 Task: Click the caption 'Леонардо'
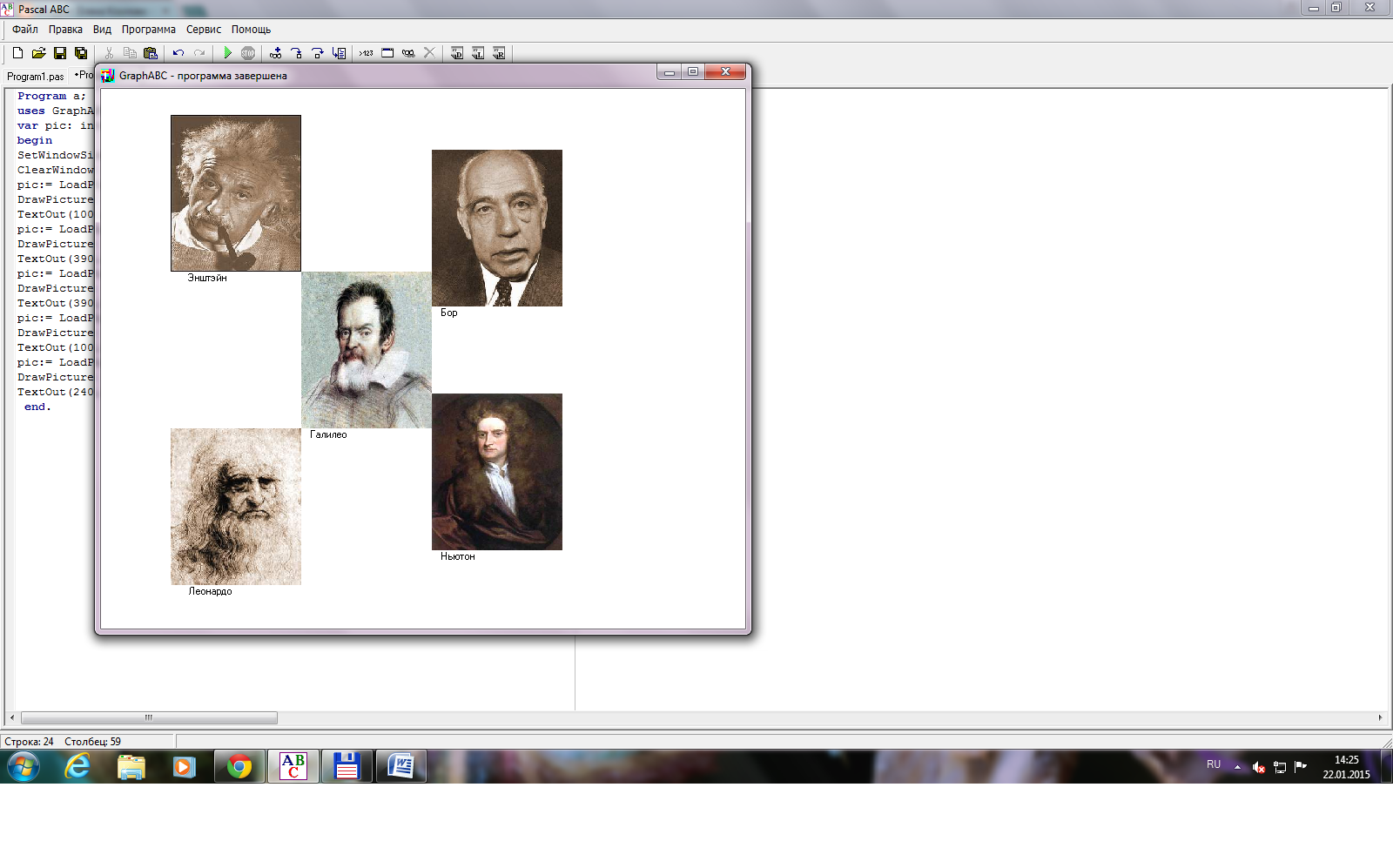pyautogui.click(x=210, y=591)
